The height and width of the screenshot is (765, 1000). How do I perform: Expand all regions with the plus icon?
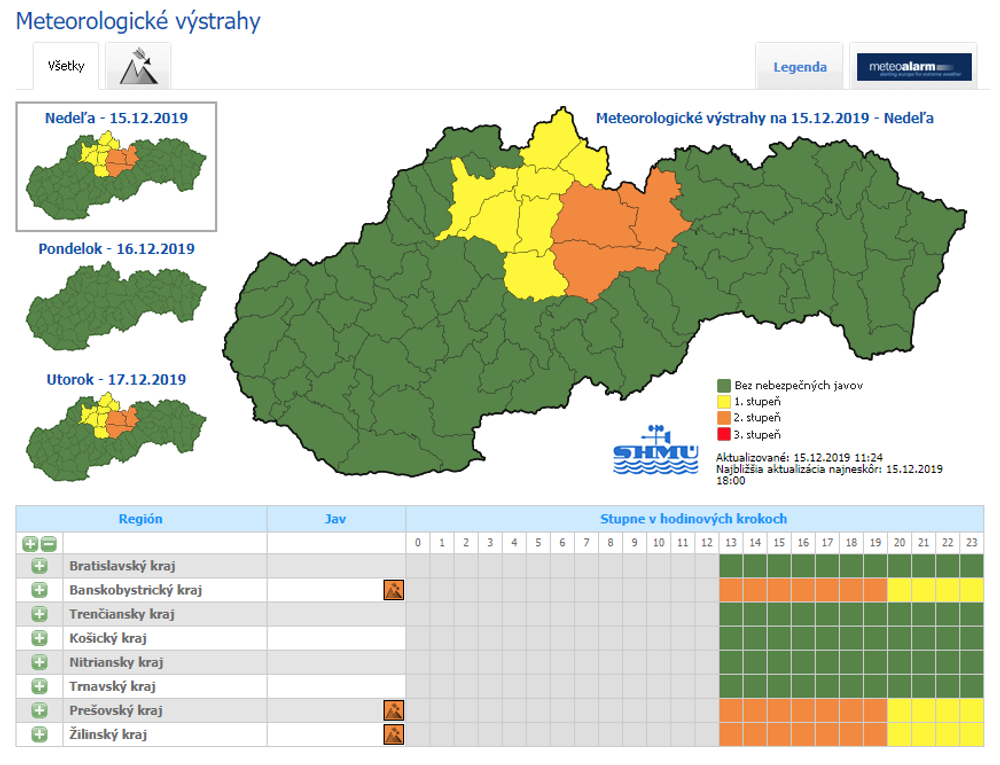(x=30, y=544)
